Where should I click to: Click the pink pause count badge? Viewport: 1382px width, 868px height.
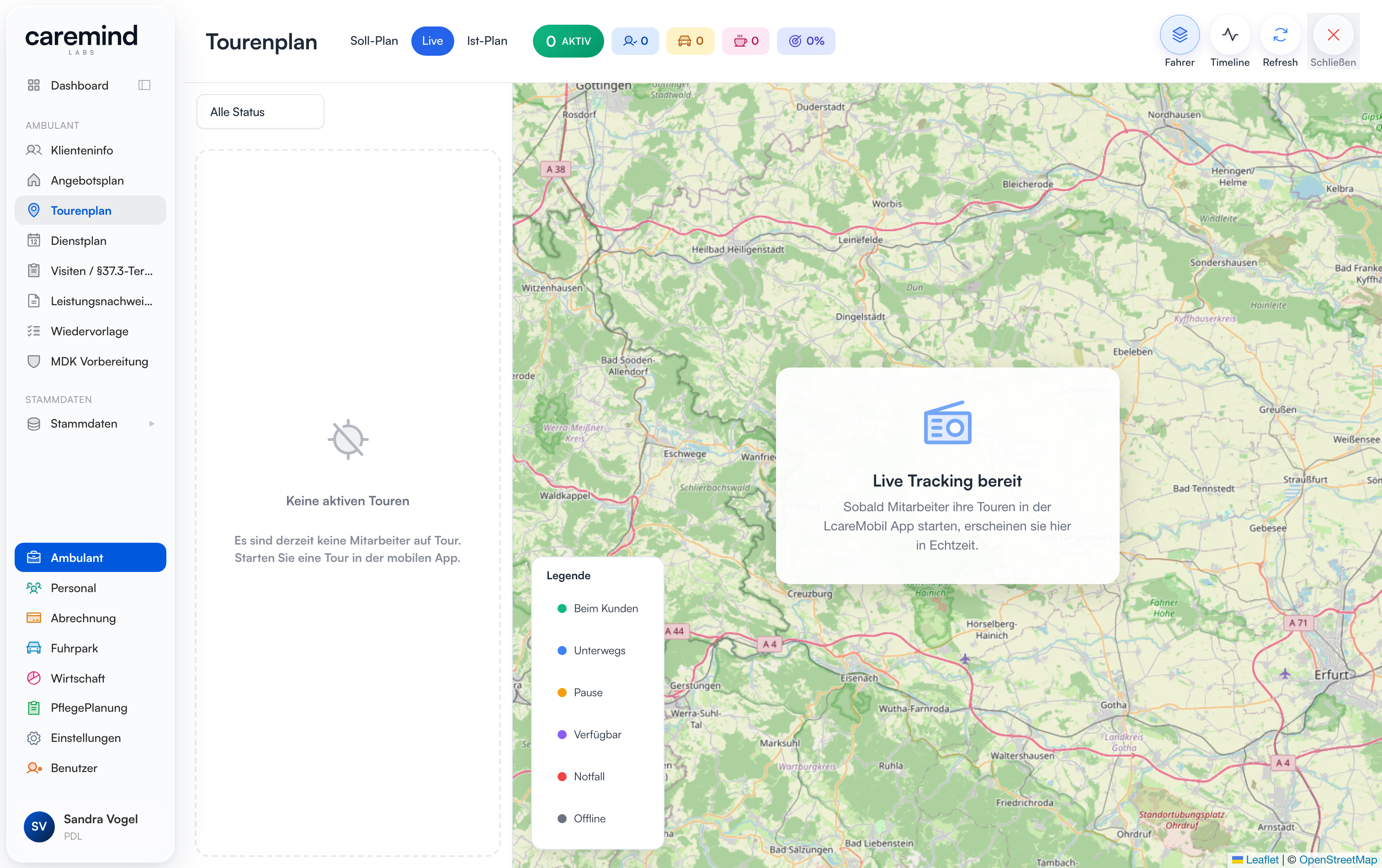tap(745, 41)
